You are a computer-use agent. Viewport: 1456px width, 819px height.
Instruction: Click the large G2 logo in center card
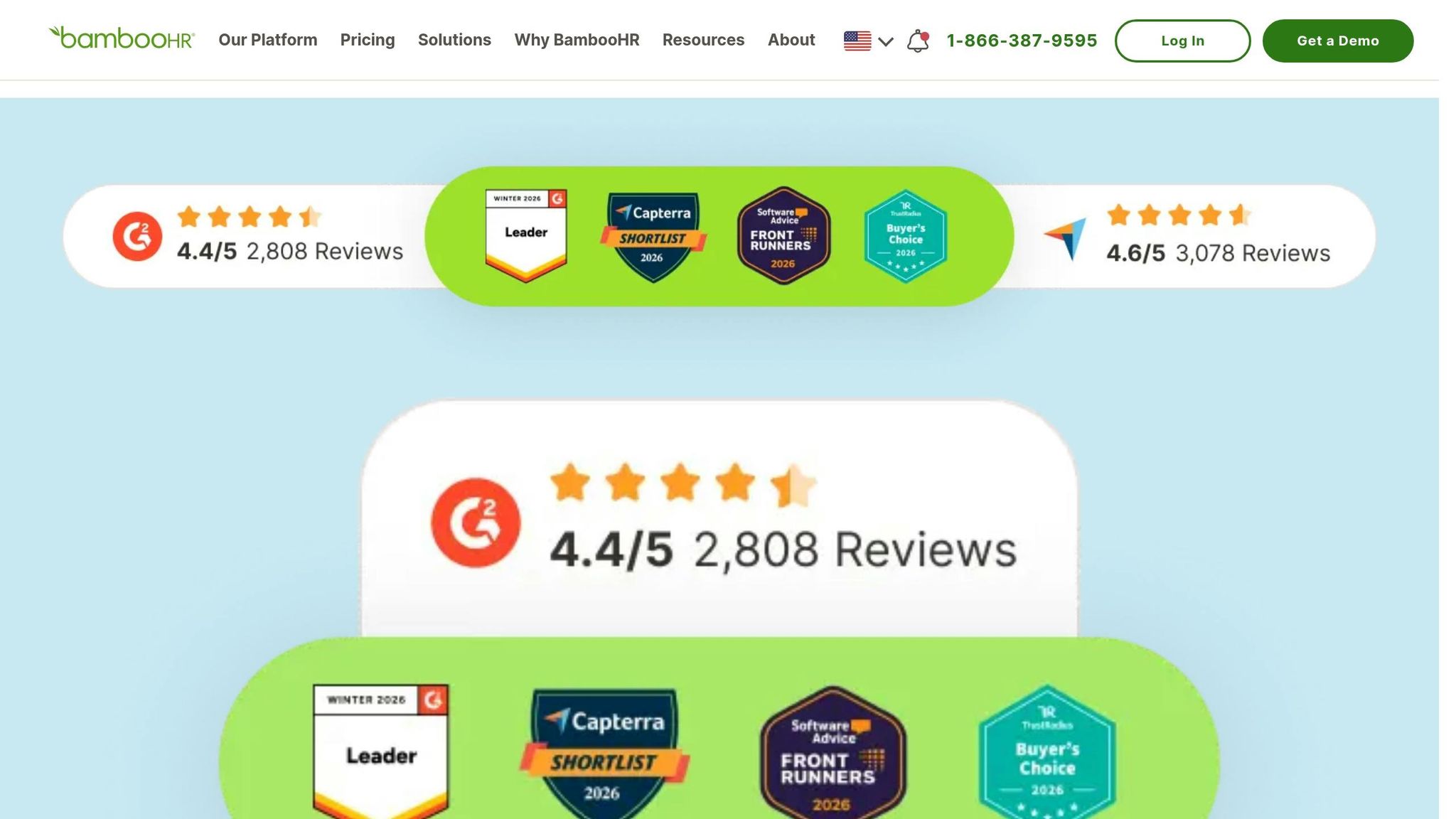point(476,523)
